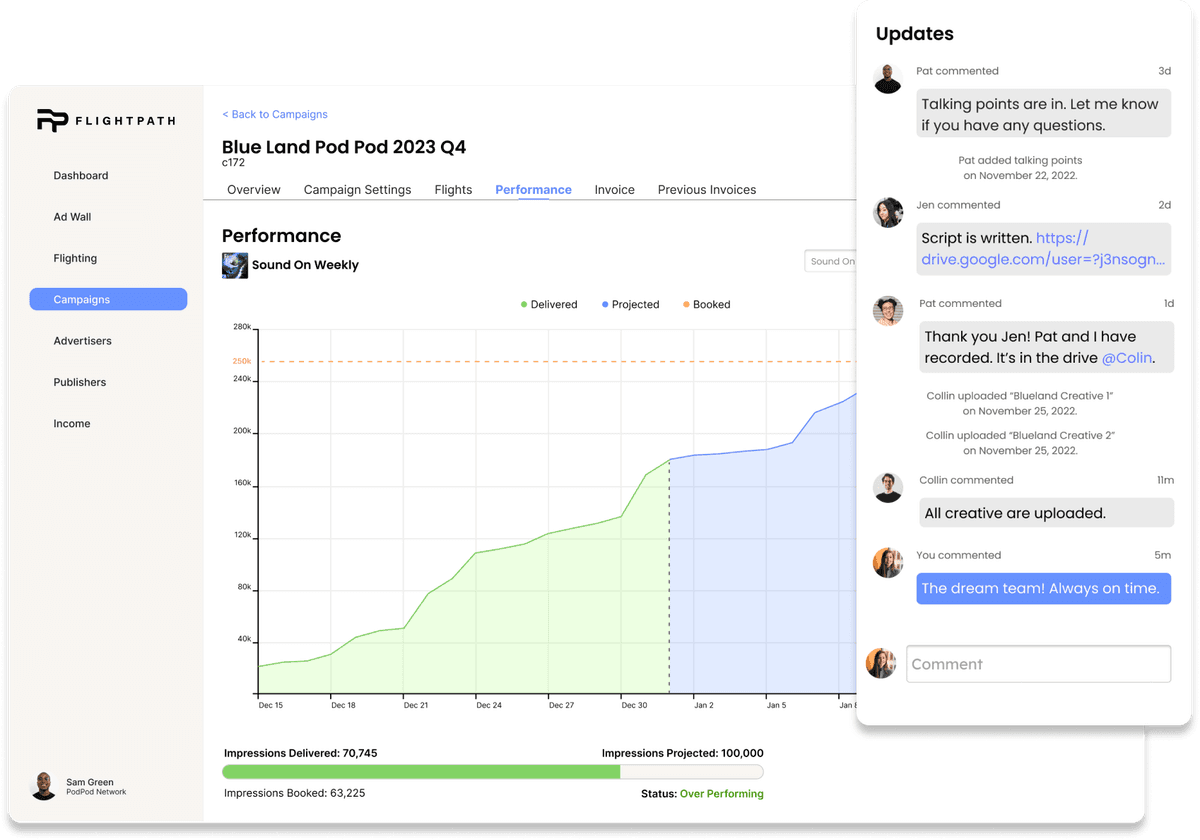Click the '2d' timestamp on Jen's comment
Screen dimensions: 1200x840
point(1164,205)
